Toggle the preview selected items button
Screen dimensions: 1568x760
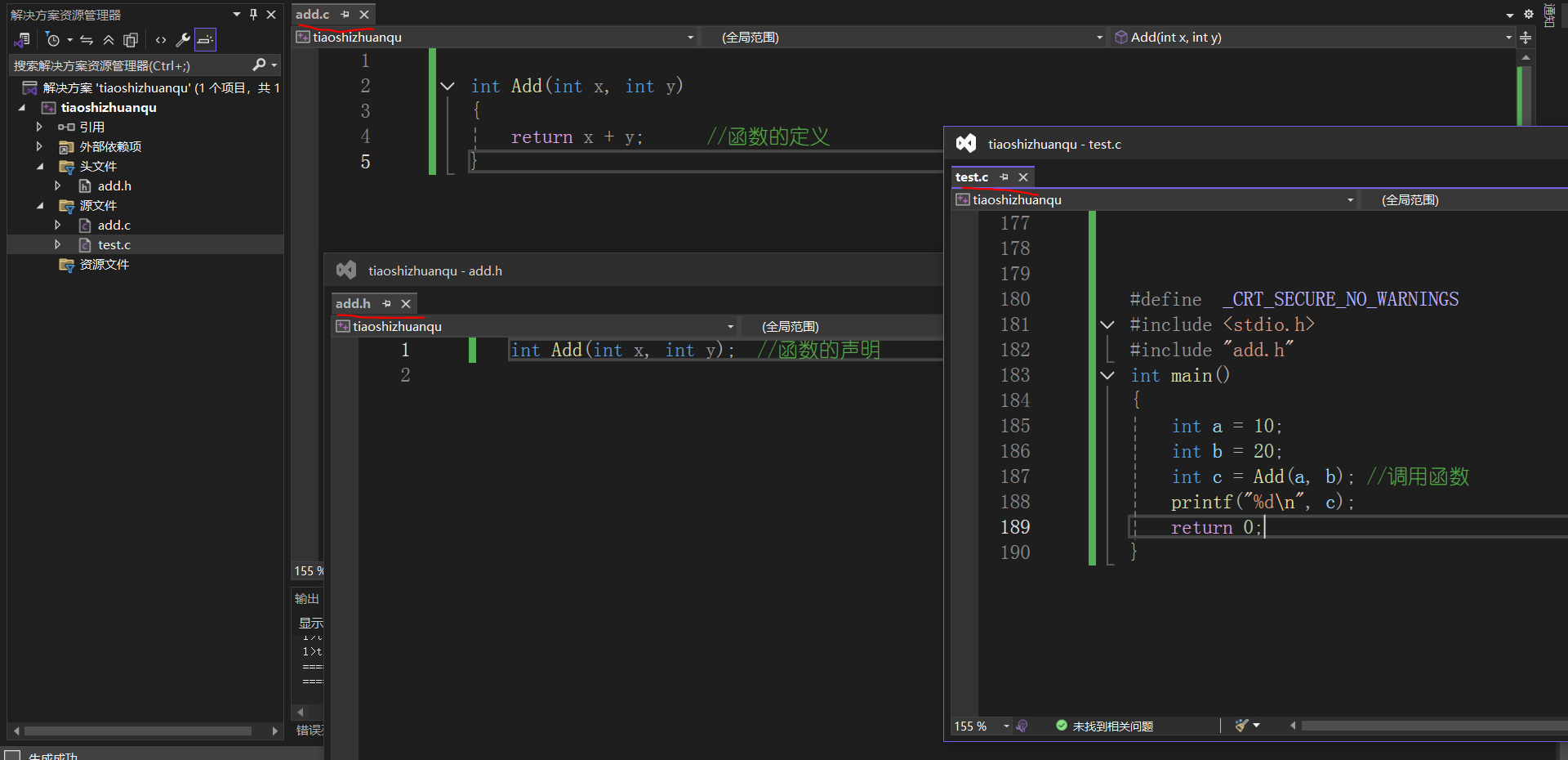tap(205, 39)
